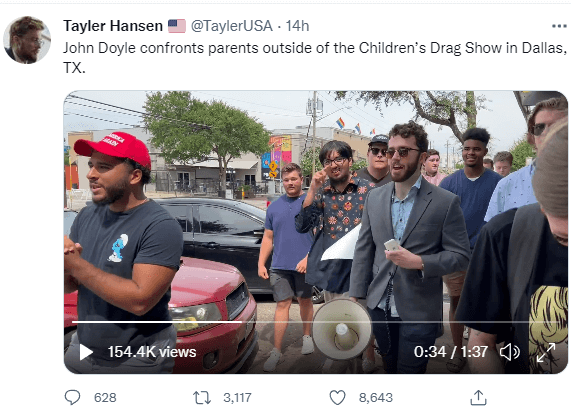
Task: Open Tayler Hansen's profile picture
Action: click(27, 40)
